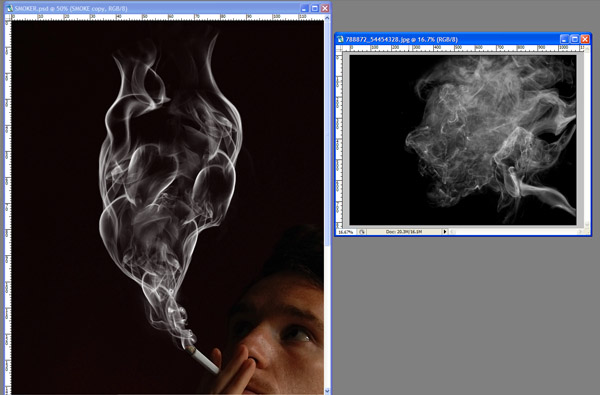
Task: Click the document icon in the 788872_54454328.jpg title bar
Action: 340,39
